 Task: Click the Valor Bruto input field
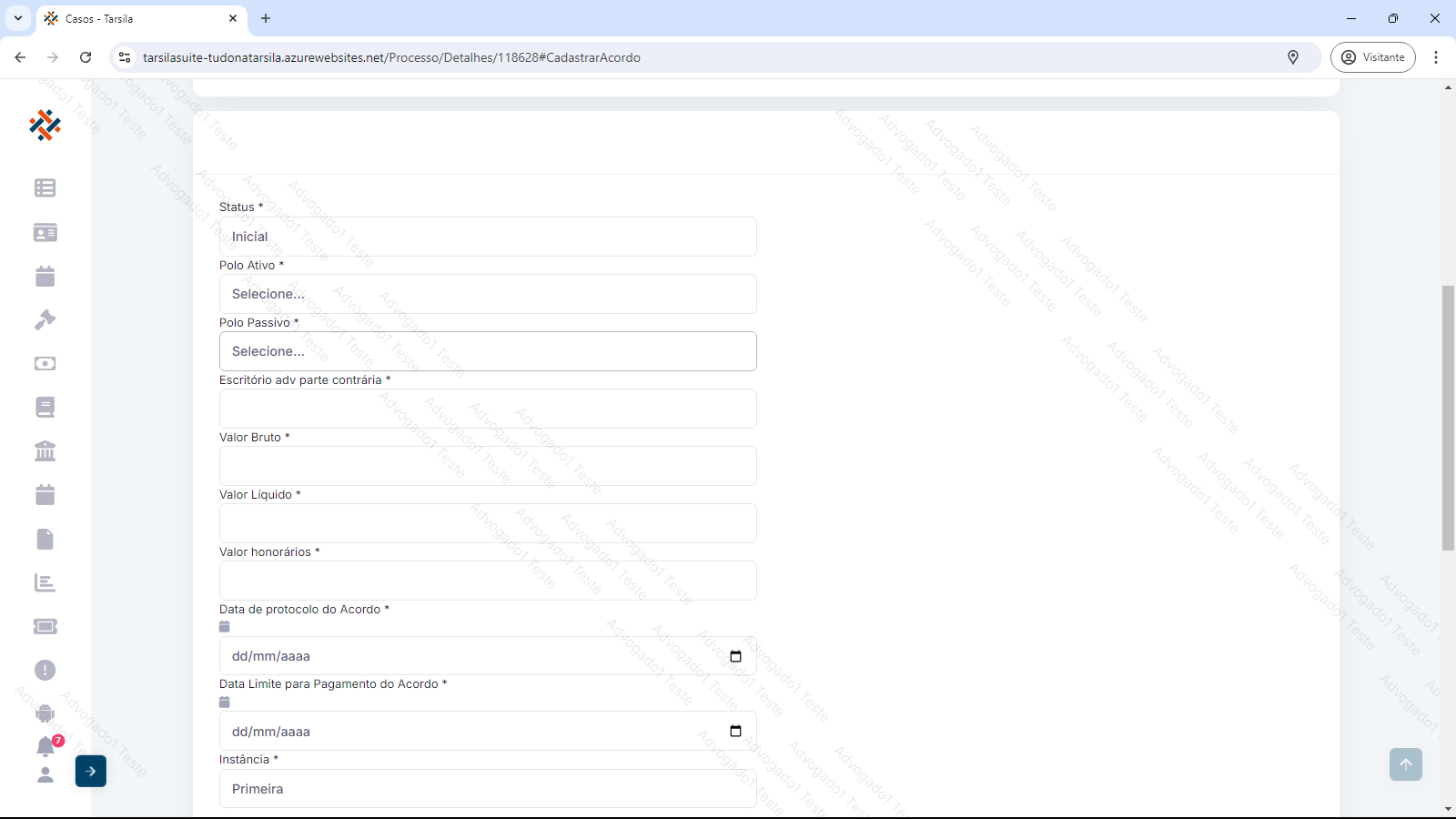point(488,466)
